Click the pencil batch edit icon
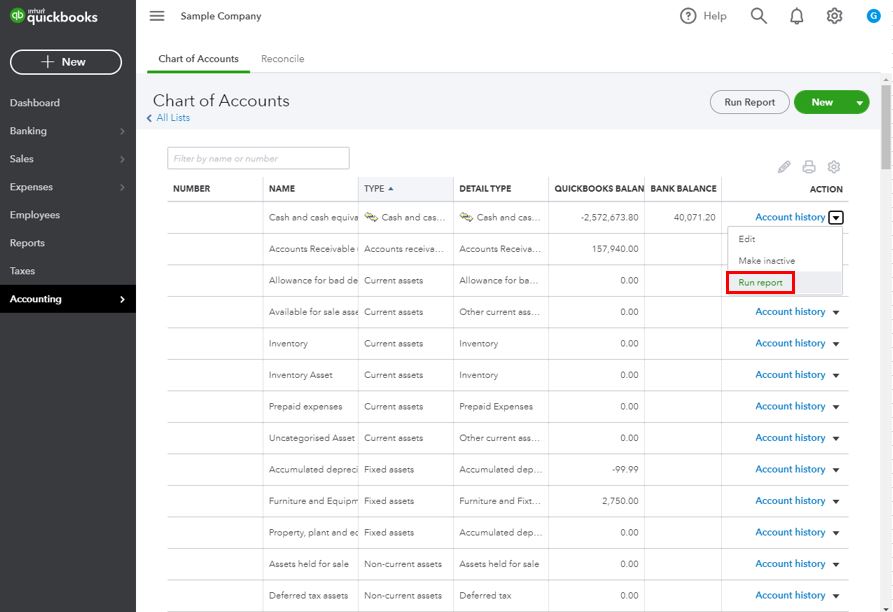893x612 pixels. (784, 167)
